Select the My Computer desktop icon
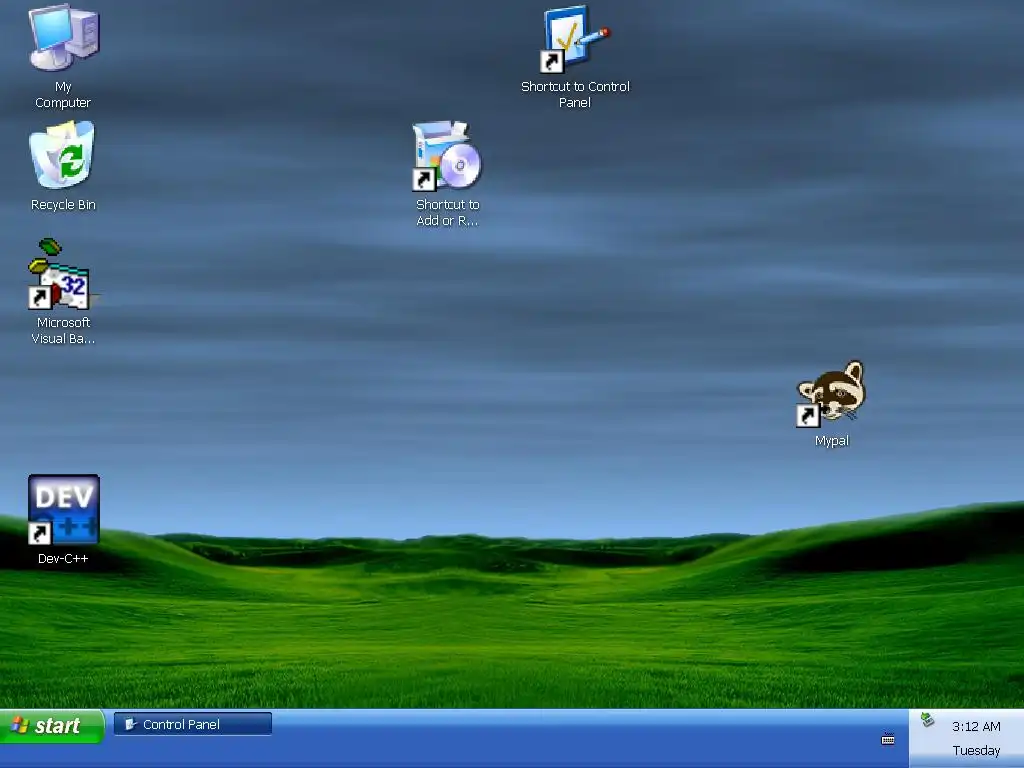 tap(63, 37)
